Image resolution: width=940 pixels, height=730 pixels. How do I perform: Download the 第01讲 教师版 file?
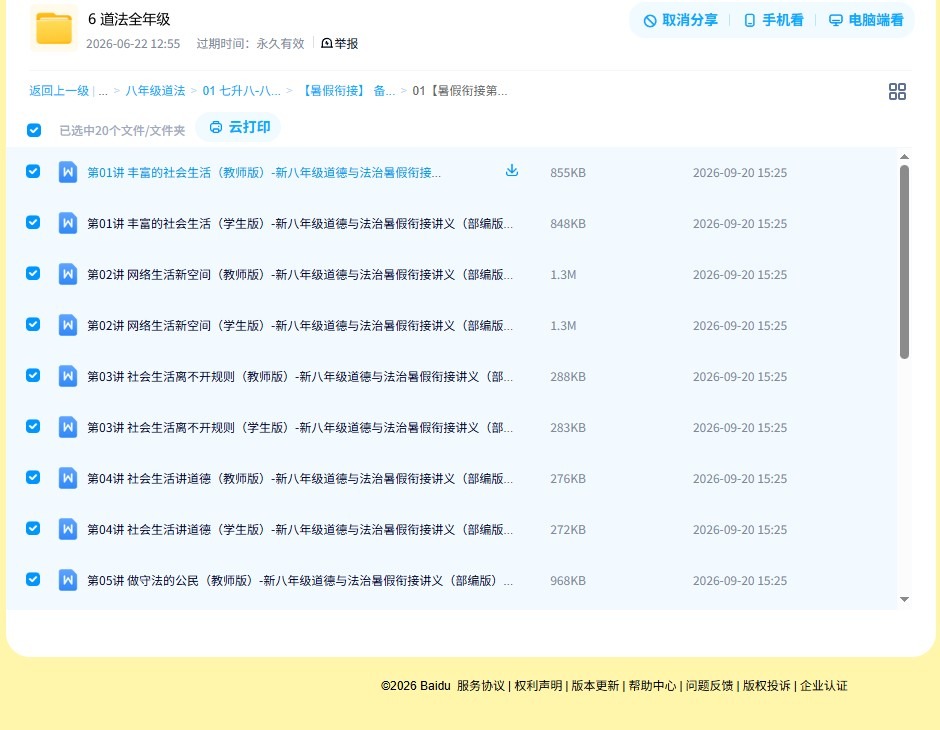[511, 171]
